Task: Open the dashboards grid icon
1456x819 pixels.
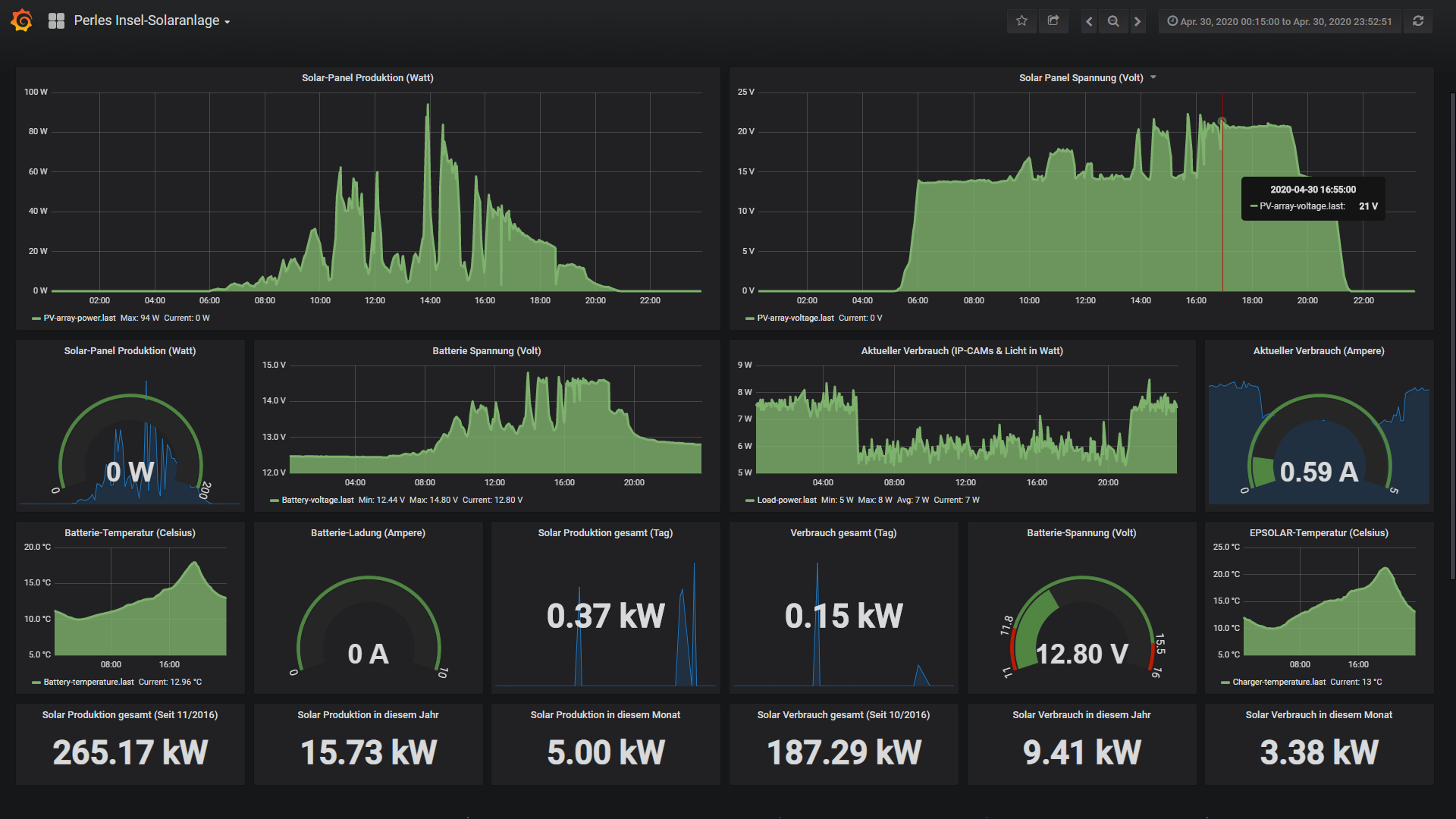Action: tap(56, 21)
